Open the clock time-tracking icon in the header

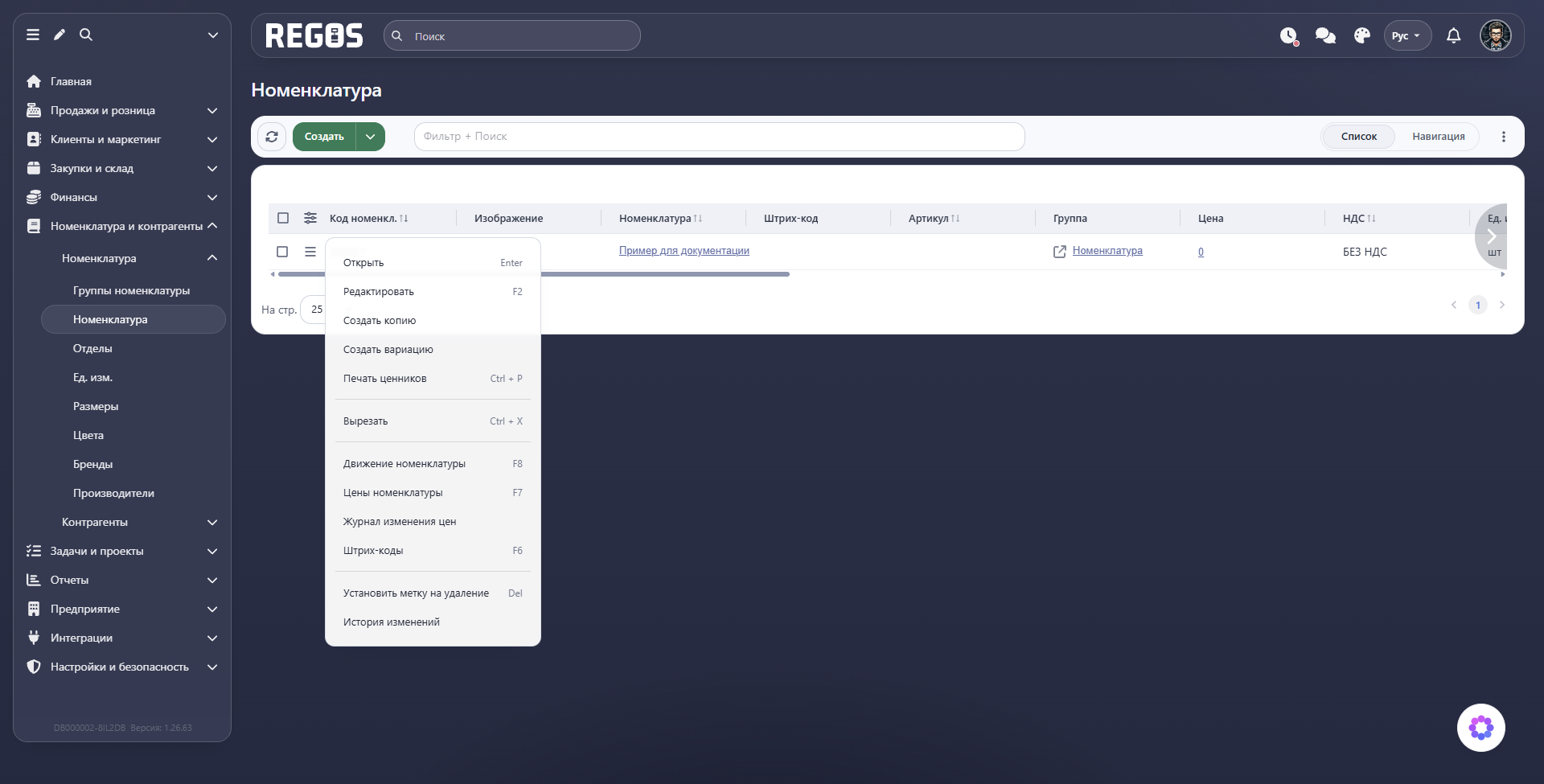click(x=1289, y=35)
